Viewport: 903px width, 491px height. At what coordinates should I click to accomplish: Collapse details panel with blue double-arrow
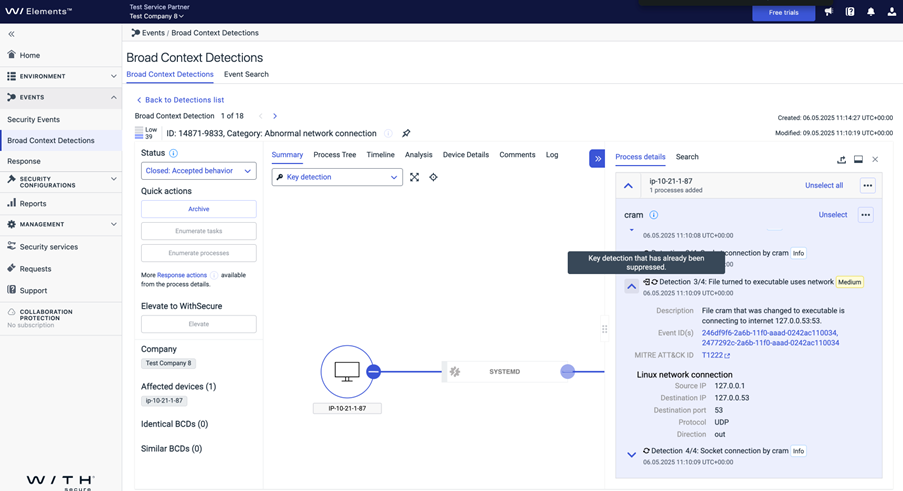[597, 158]
